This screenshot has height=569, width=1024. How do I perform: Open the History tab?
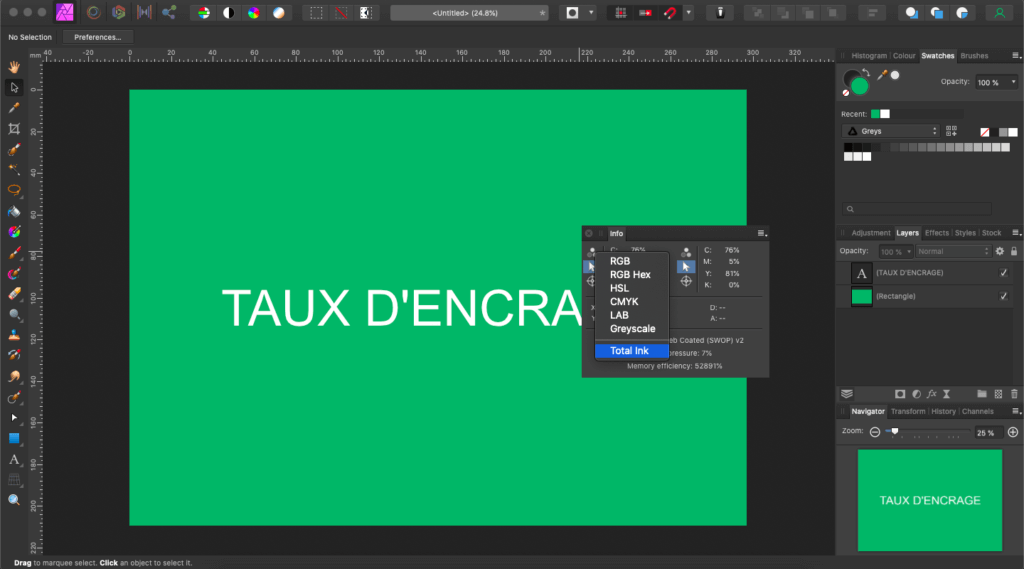(x=943, y=412)
